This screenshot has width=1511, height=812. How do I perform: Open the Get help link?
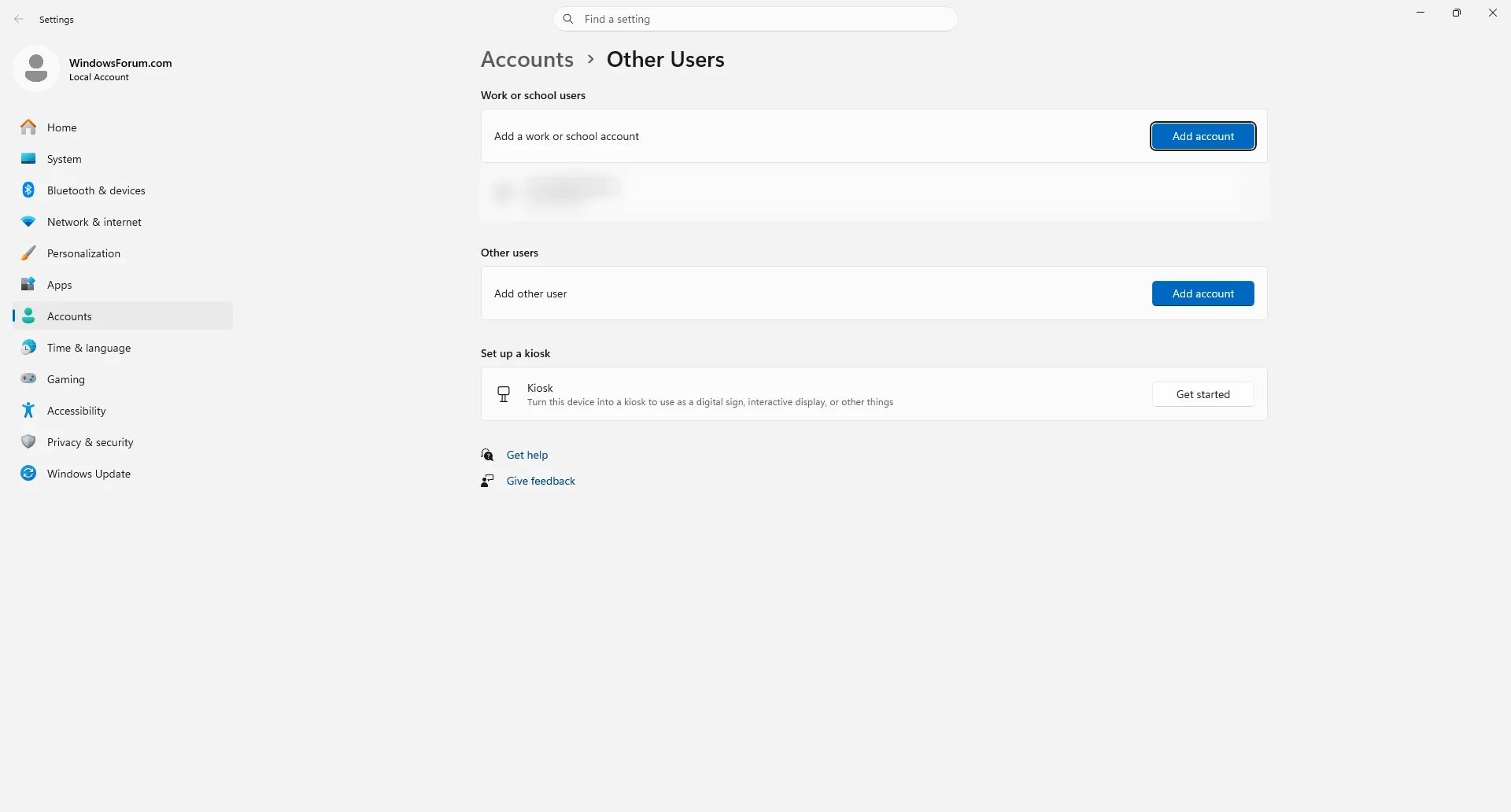(527, 455)
